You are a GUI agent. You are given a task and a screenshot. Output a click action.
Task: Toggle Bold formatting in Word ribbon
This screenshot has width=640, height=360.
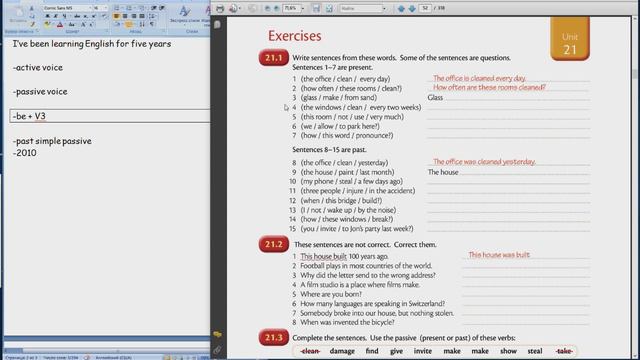[x=47, y=16]
